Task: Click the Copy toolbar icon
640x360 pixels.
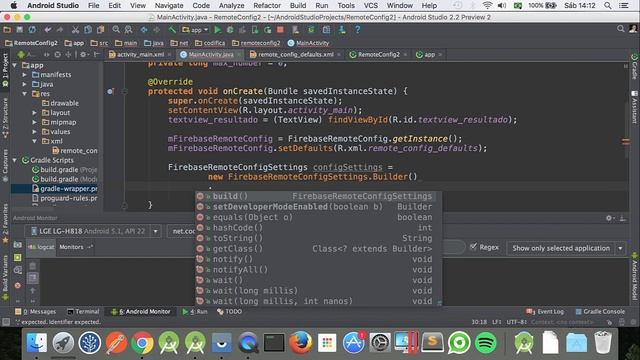Action: (x=88, y=30)
